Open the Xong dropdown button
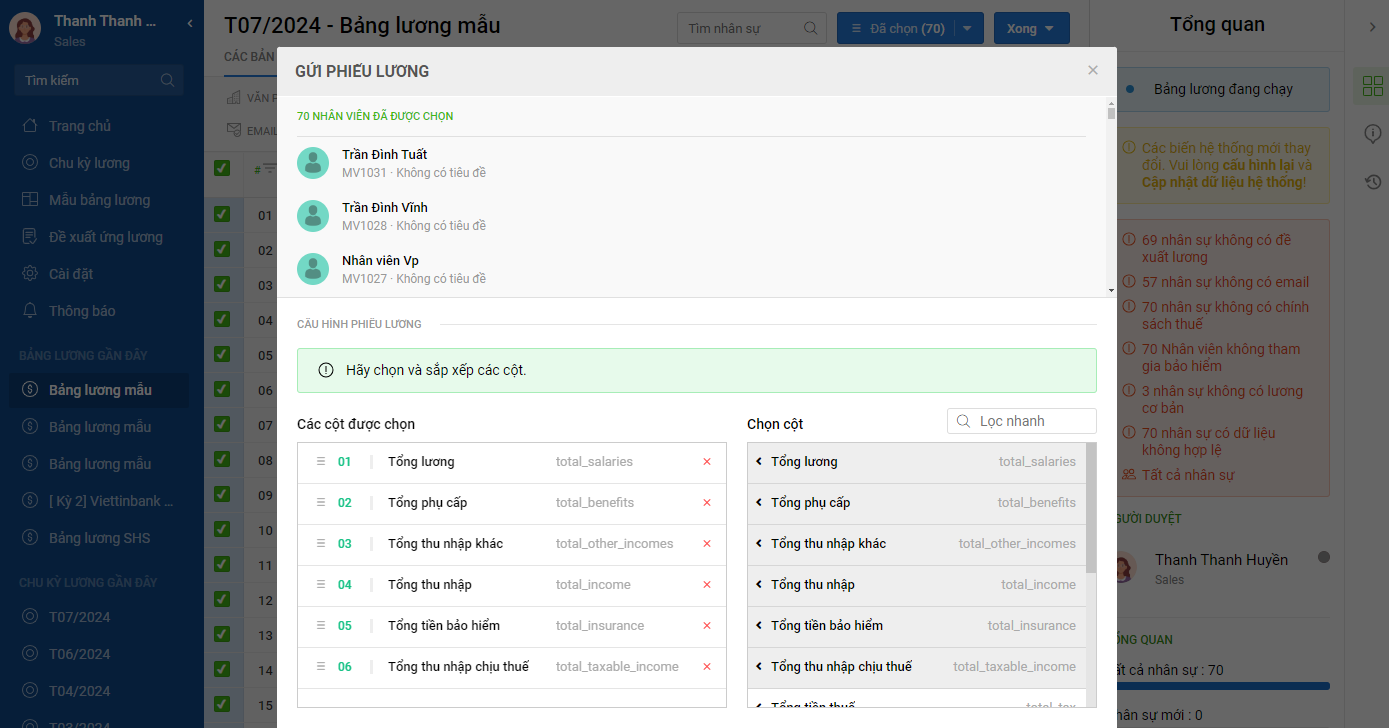Image resolution: width=1389 pixels, height=728 pixels. point(1032,29)
